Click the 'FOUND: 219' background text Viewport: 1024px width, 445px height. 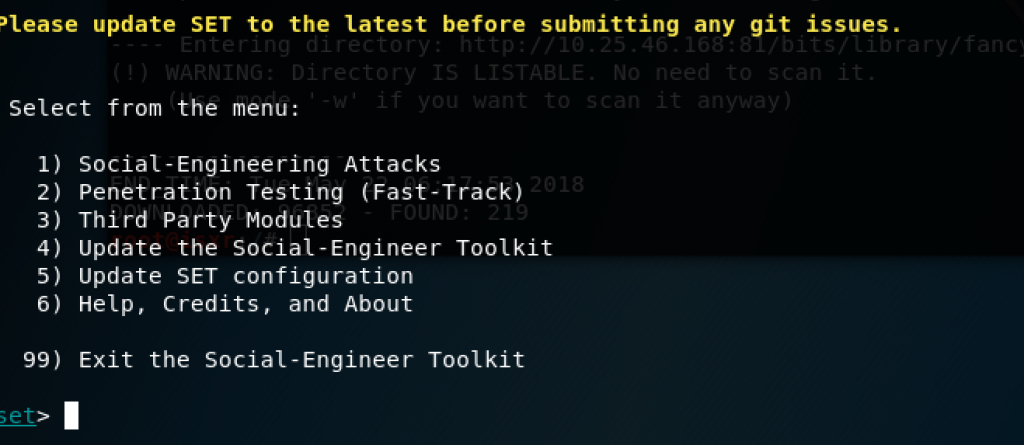[459, 212]
